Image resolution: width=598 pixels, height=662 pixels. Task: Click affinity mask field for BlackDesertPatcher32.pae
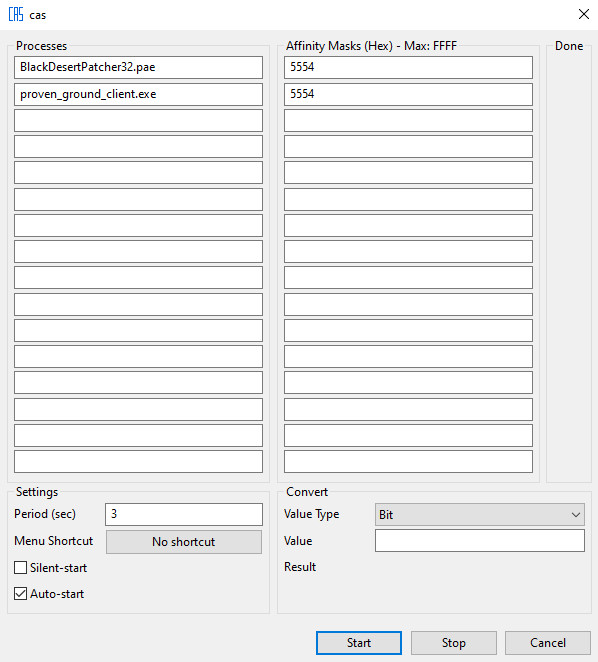(408, 68)
